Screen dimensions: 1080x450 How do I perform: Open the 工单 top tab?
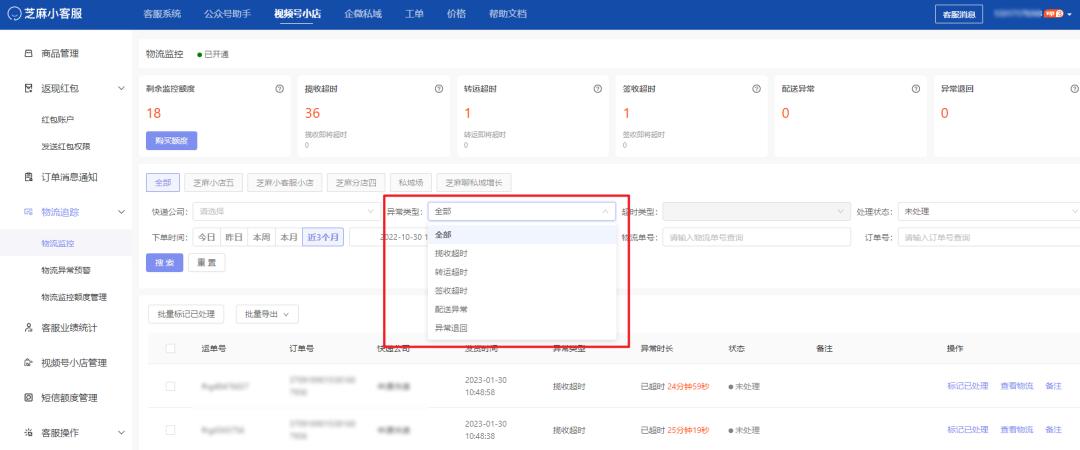coord(415,14)
